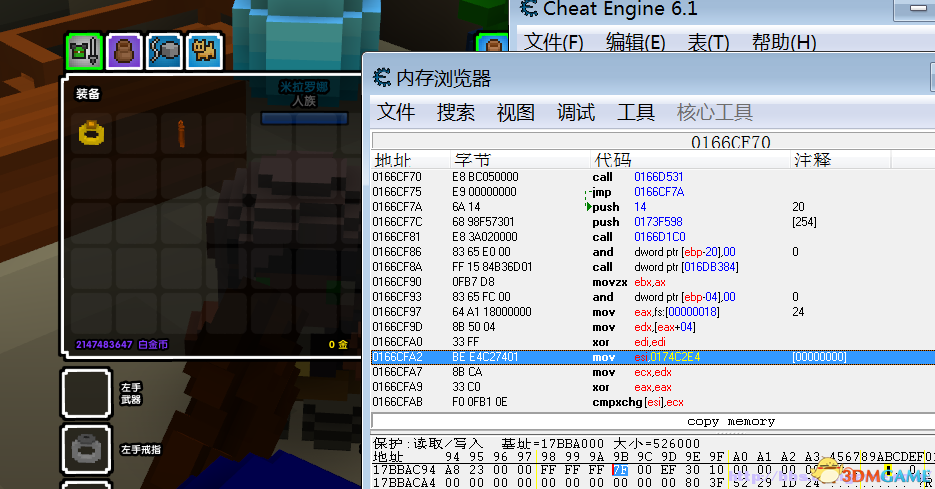Click the 米拉罗娜 character name label
Screen dimensions: 935x489
pyautogui.click(x=304, y=87)
